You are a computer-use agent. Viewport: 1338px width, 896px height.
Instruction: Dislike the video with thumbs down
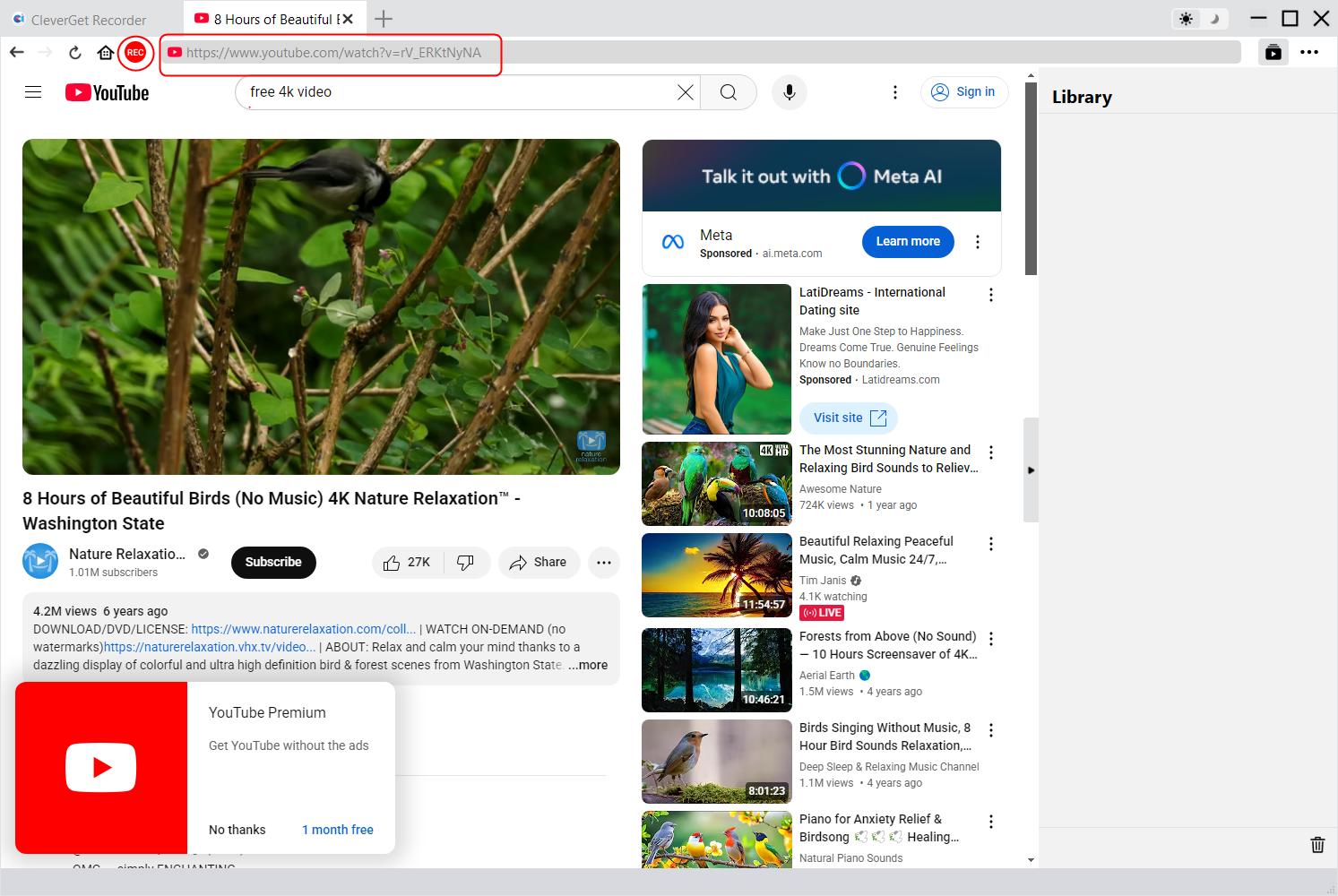tap(465, 562)
